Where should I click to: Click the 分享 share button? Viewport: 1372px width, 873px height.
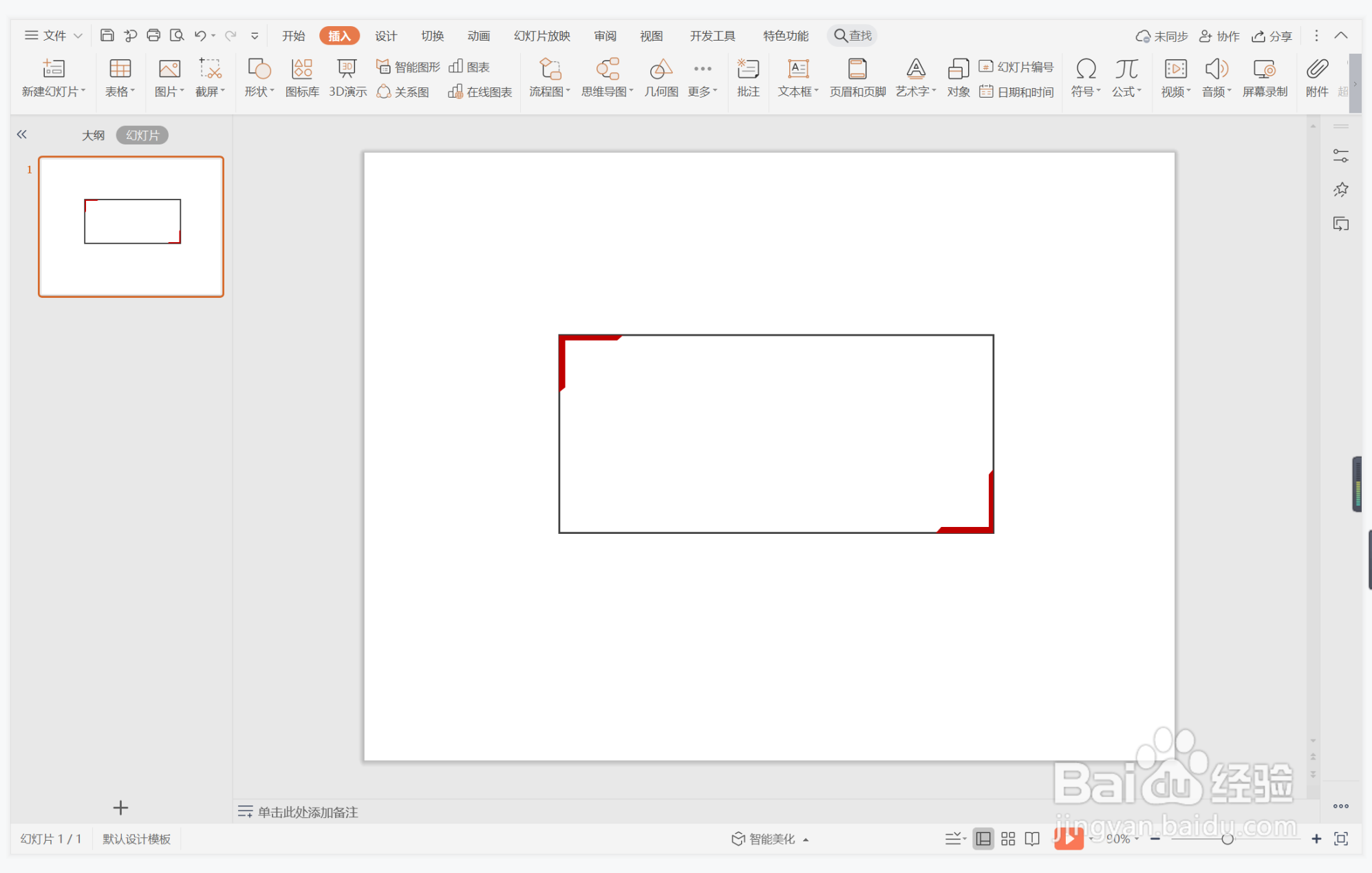coord(1272,36)
